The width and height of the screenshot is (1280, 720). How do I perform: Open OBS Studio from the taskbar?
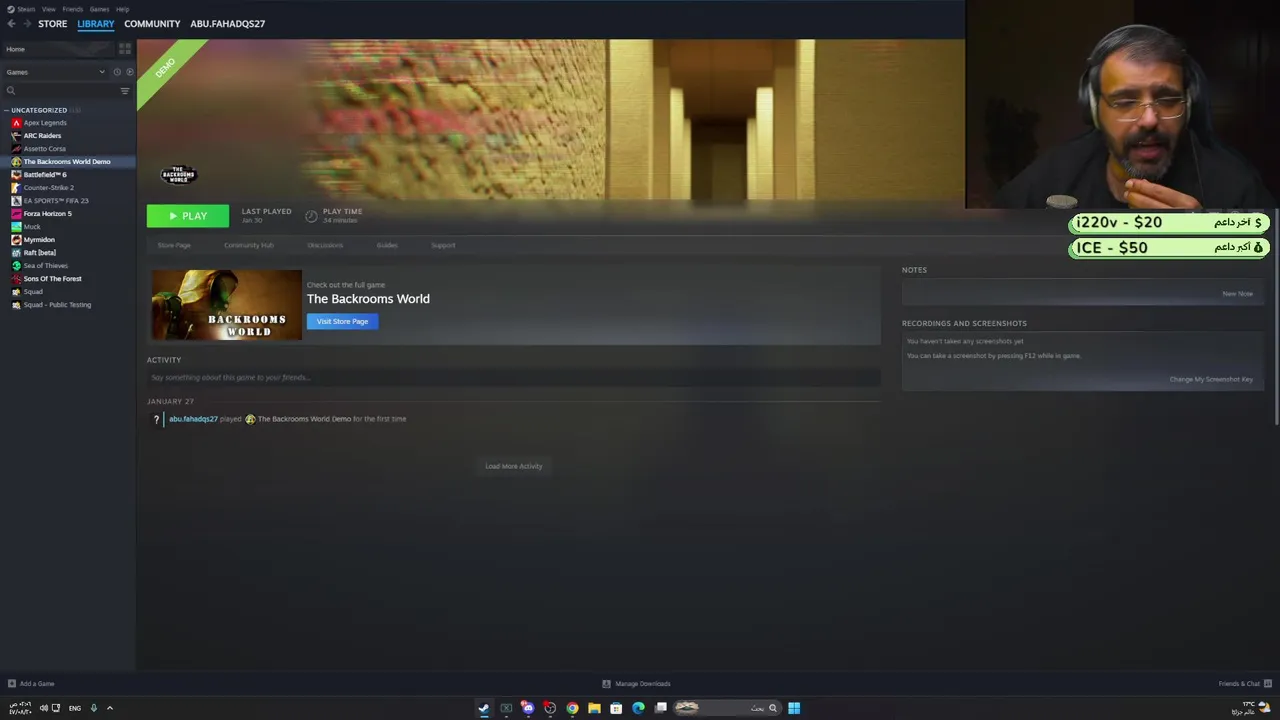click(550, 708)
